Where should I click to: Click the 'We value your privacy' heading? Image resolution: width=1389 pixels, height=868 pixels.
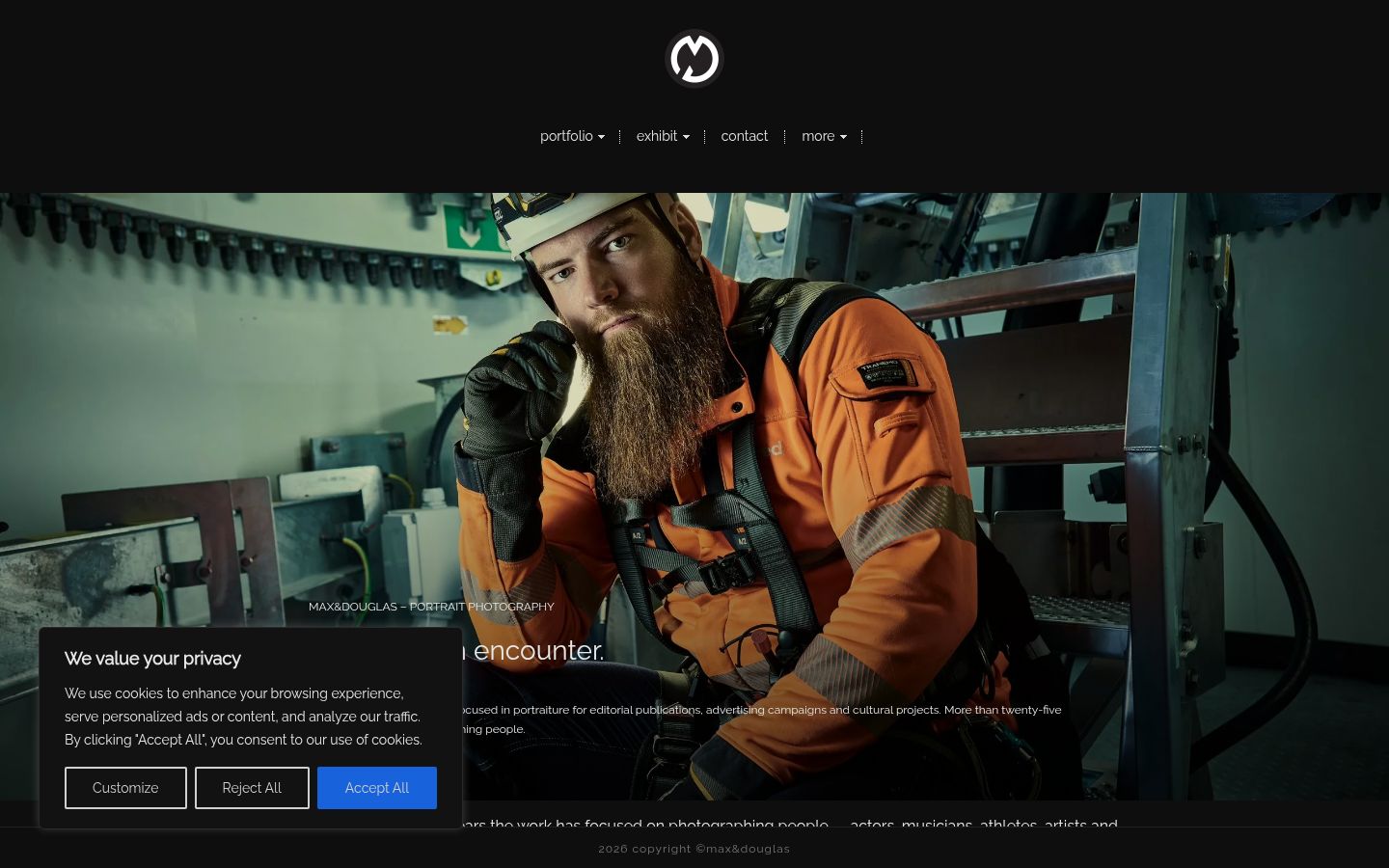152,659
